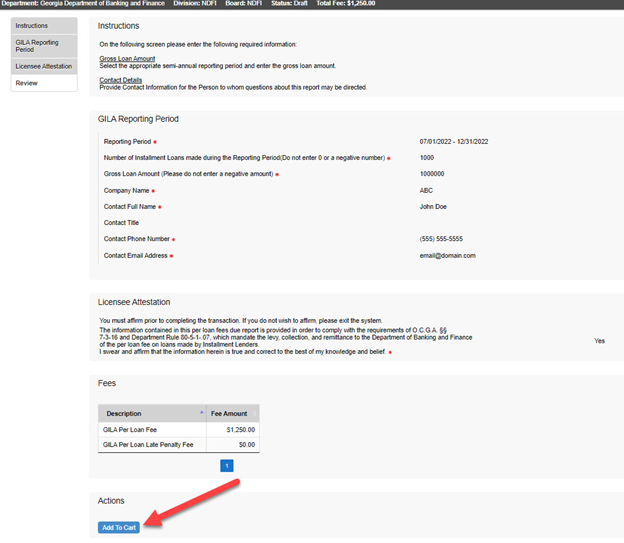Image resolution: width=624 pixels, height=543 pixels.
Task: Click the (555) 555-5555 phone number value
Action: 441,239
